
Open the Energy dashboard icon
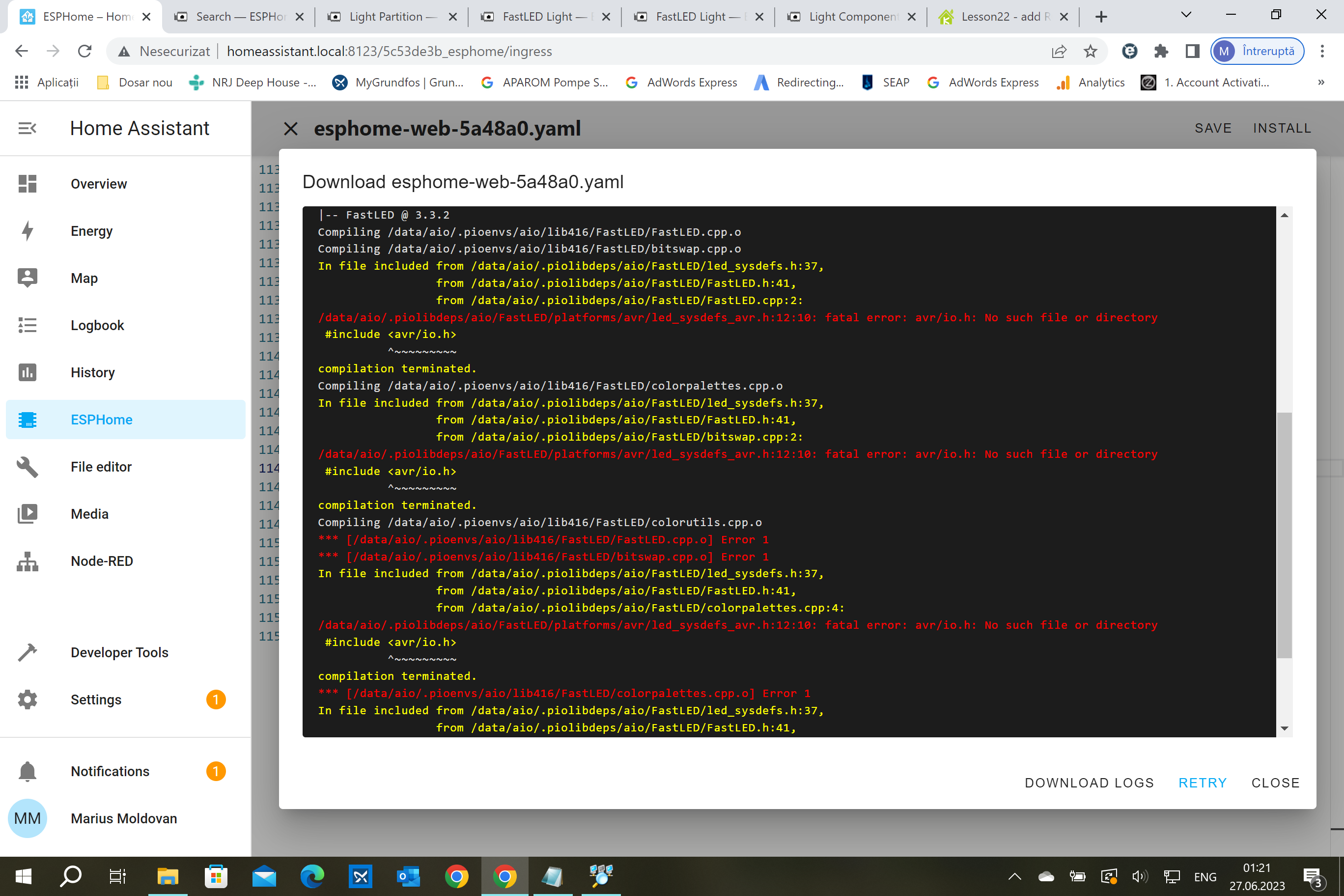click(x=27, y=231)
